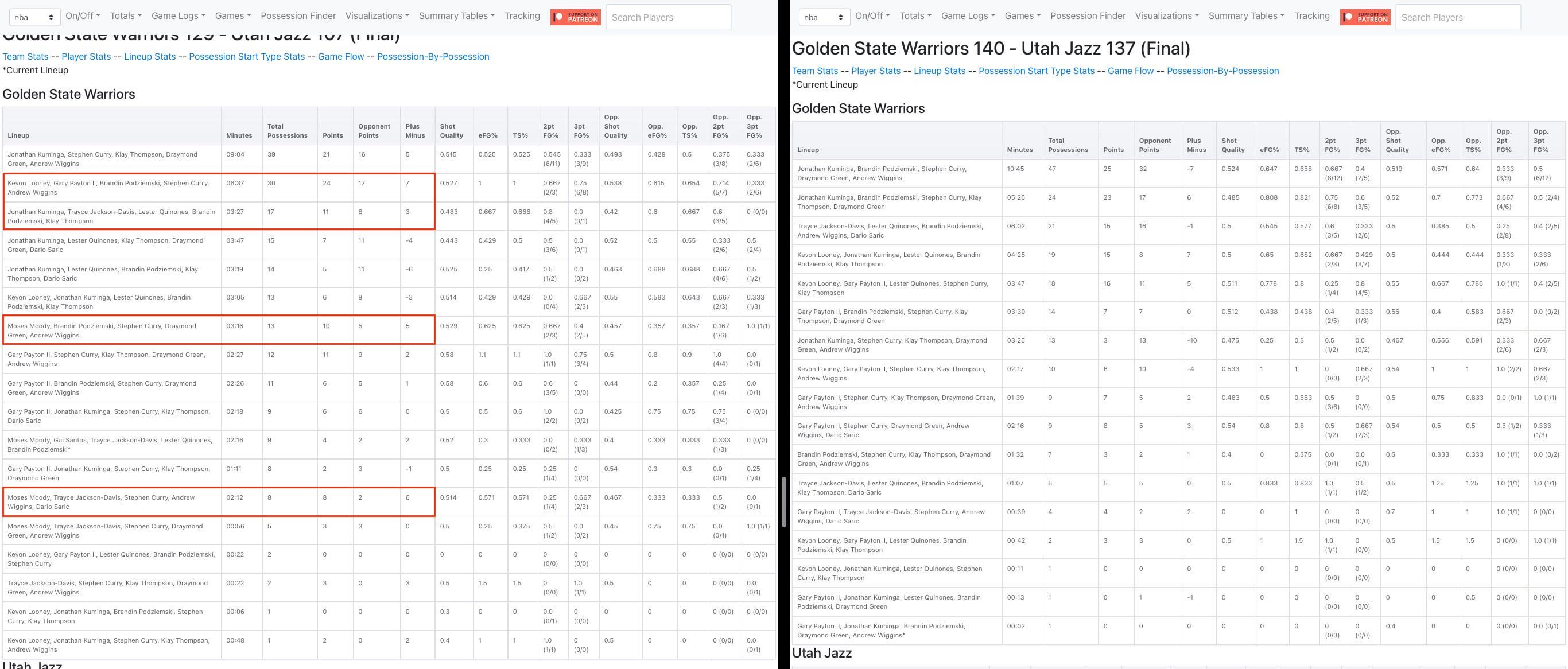Click the left window's vertical scrollbar thumb

click(783, 502)
